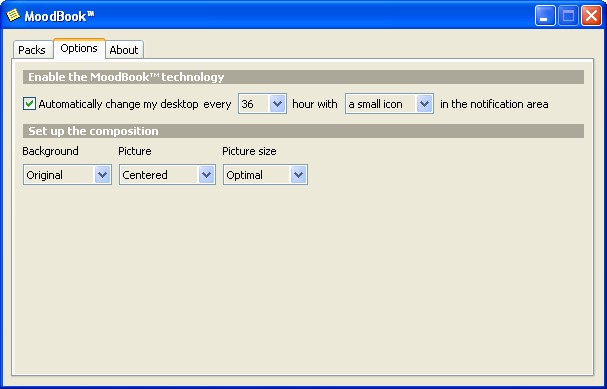The width and height of the screenshot is (607, 389).
Task: Open the Background dropdown arrow beside Original
Action: 103,175
